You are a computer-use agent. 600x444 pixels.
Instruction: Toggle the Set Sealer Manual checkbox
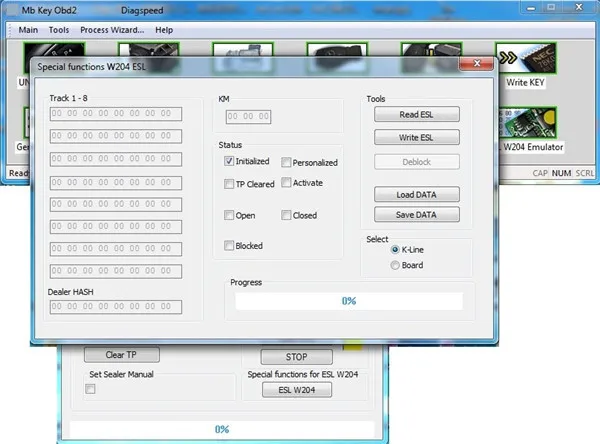click(x=90, y=389)
